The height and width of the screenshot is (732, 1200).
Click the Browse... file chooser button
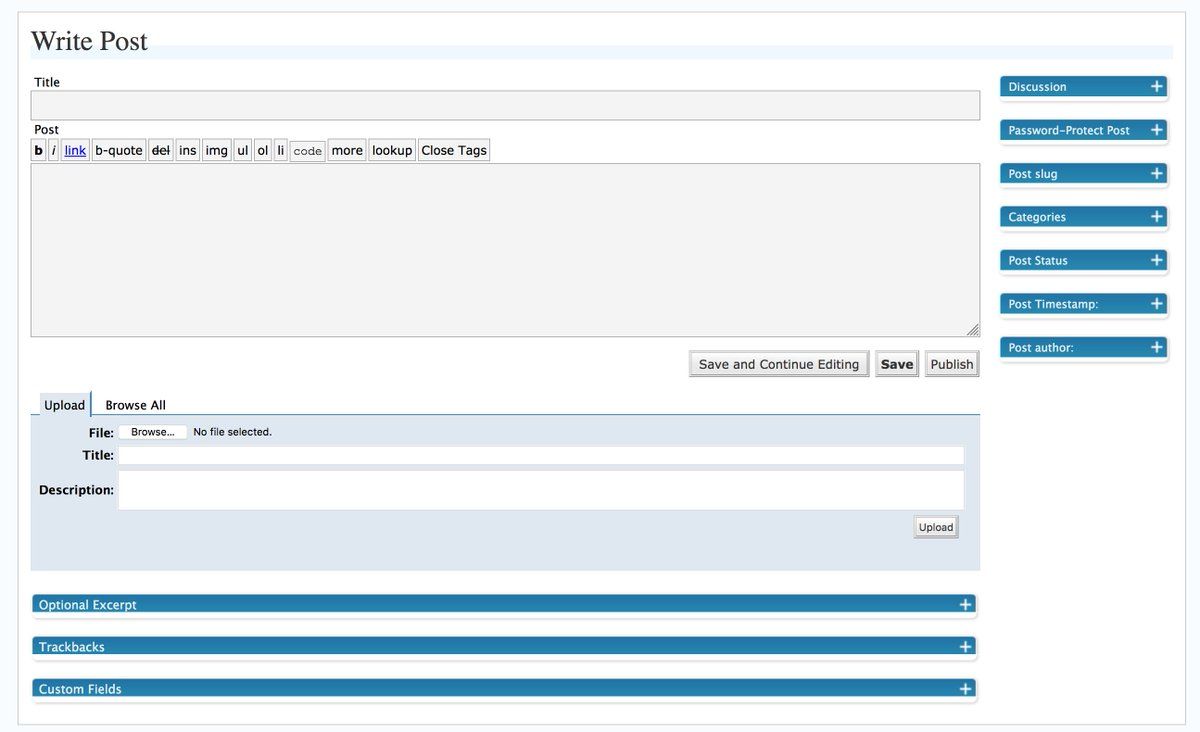(x=153, y=432)
